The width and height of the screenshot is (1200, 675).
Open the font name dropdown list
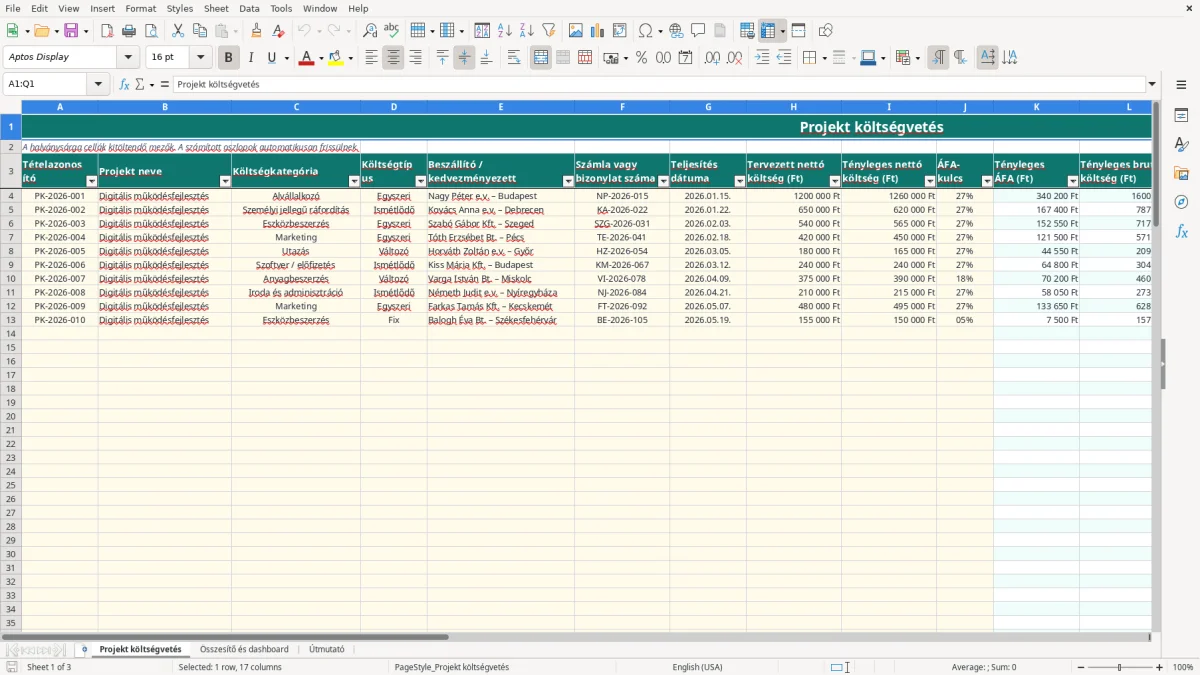[x=128, y=58]
